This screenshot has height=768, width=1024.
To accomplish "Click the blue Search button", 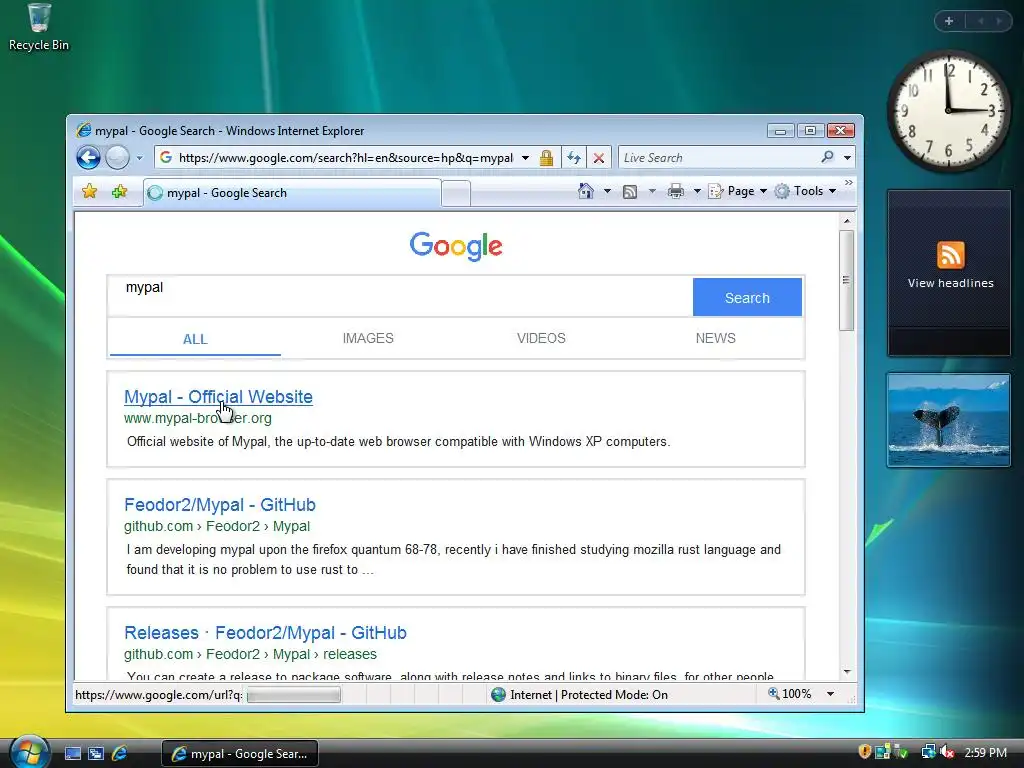I will 747,297.
